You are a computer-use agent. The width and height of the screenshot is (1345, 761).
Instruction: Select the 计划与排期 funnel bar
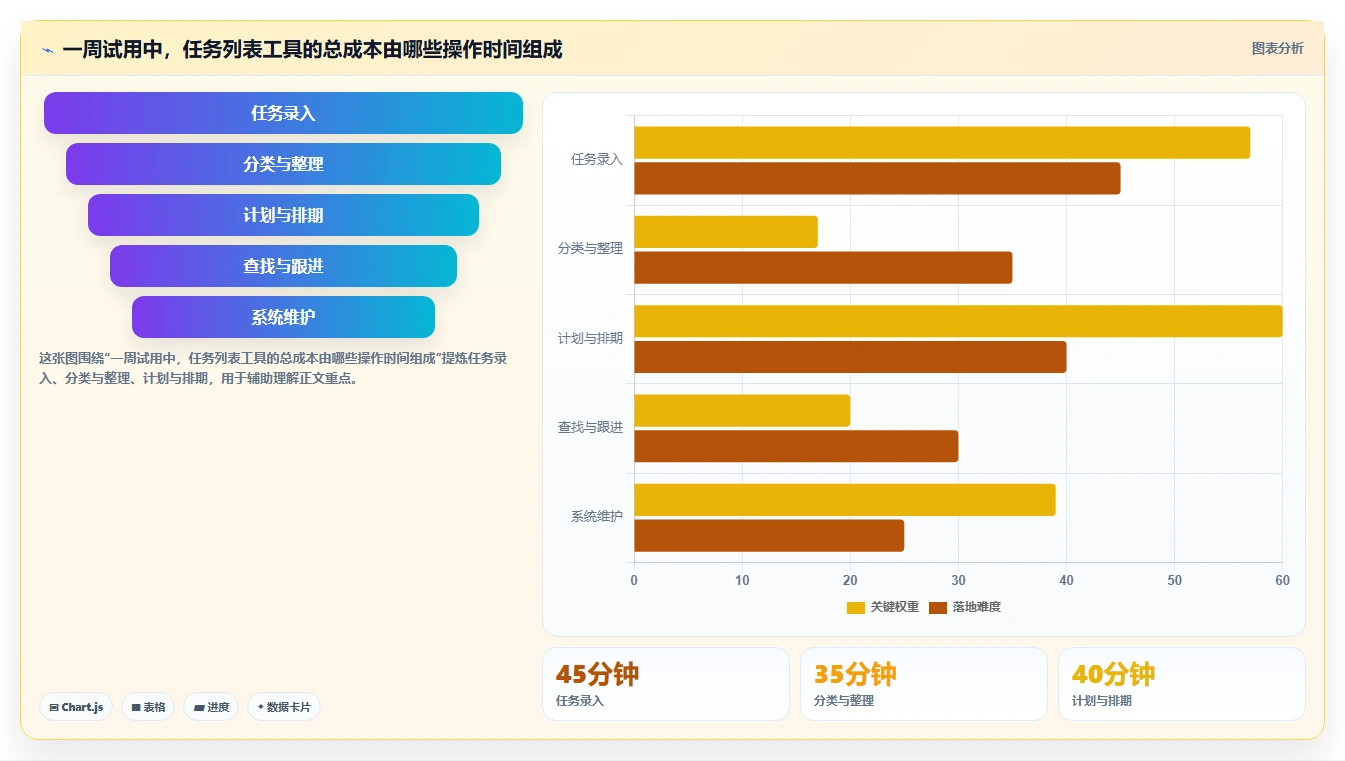(283, 215)
